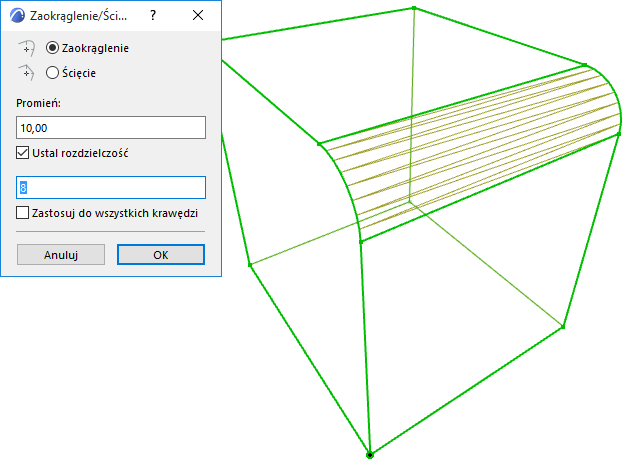Uncheck Ustal rozdzielczość checkbox
The height and width of the screenshot is (462, 625).
click(x=23, y=153)
